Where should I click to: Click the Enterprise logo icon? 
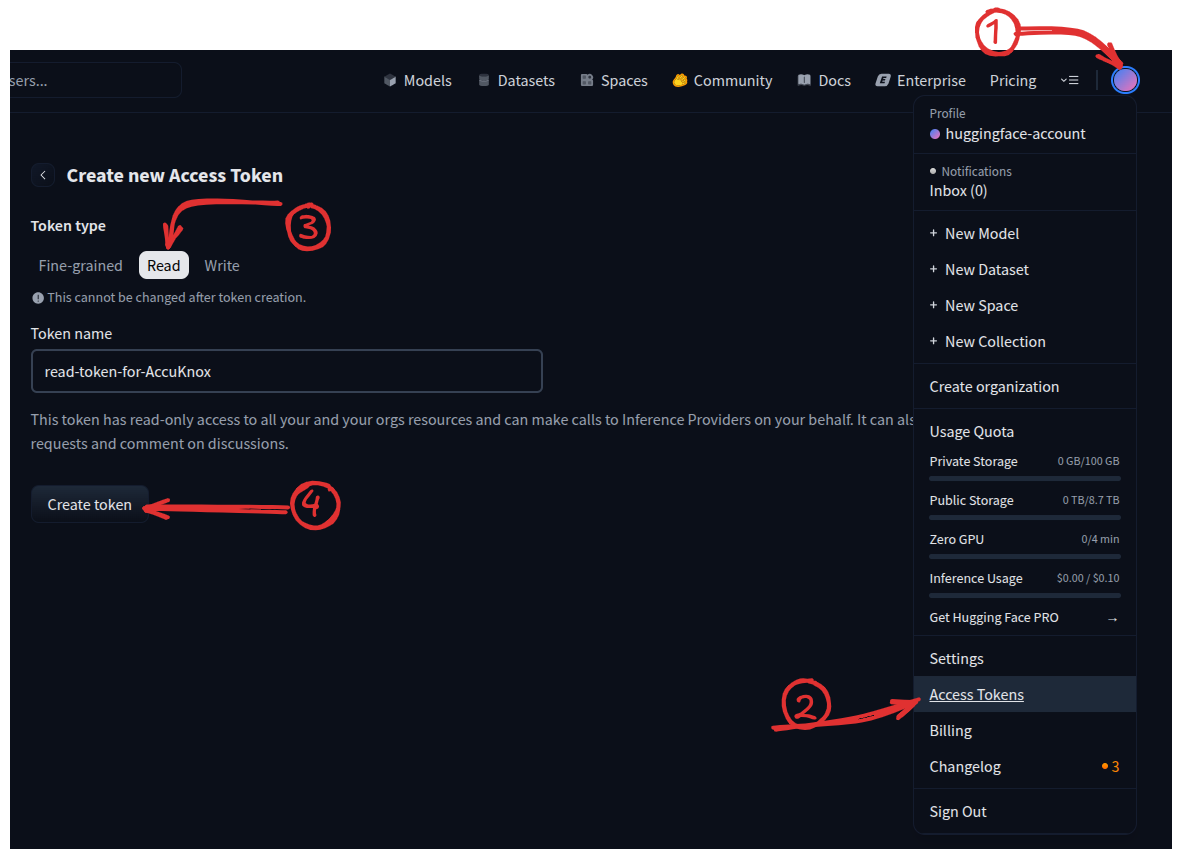883,81
